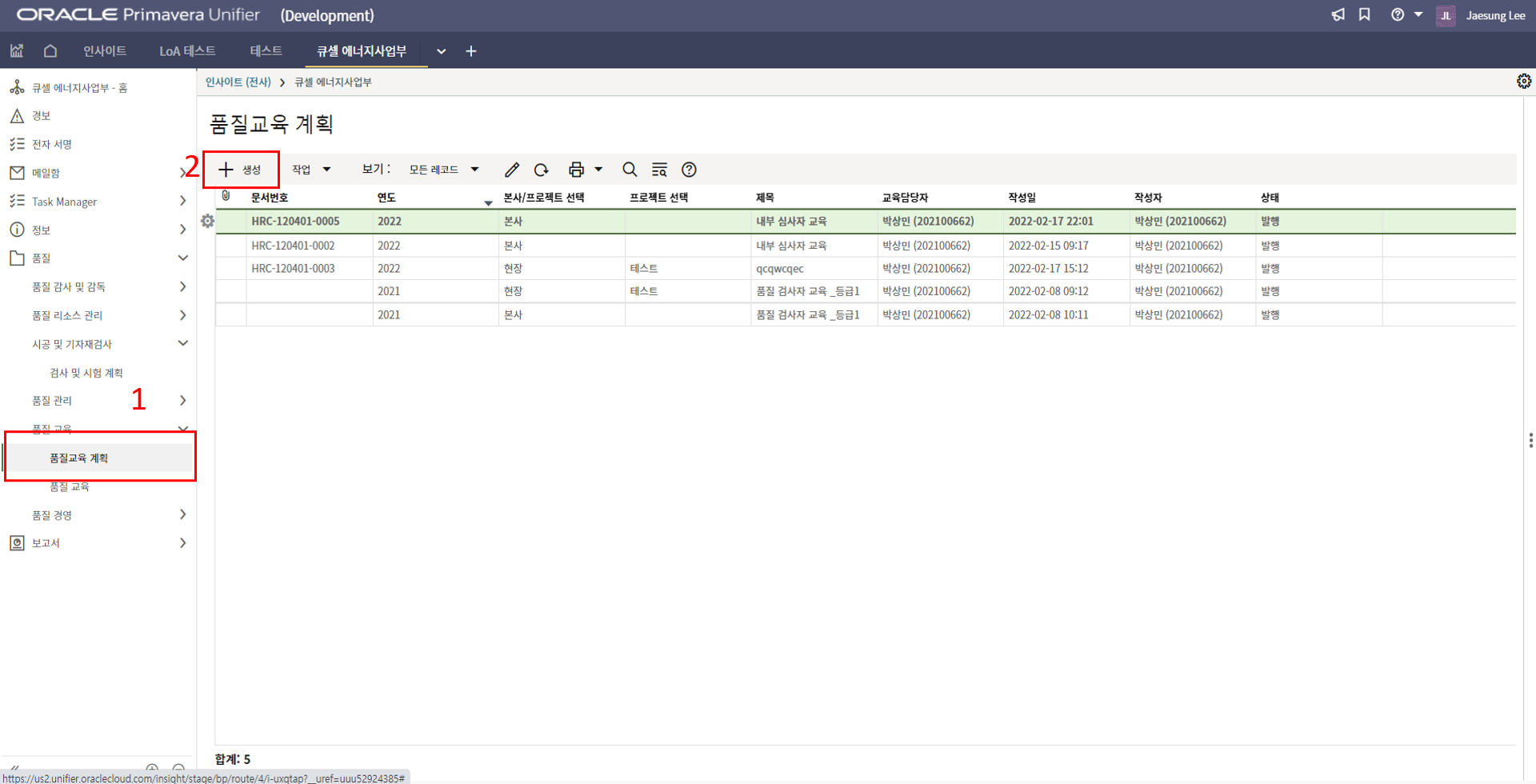The height and width of the screenshot is (784, 1536).
Task: Click the toolbar help question mark icon
Action: pyautogui.click(x=689, y=170)
